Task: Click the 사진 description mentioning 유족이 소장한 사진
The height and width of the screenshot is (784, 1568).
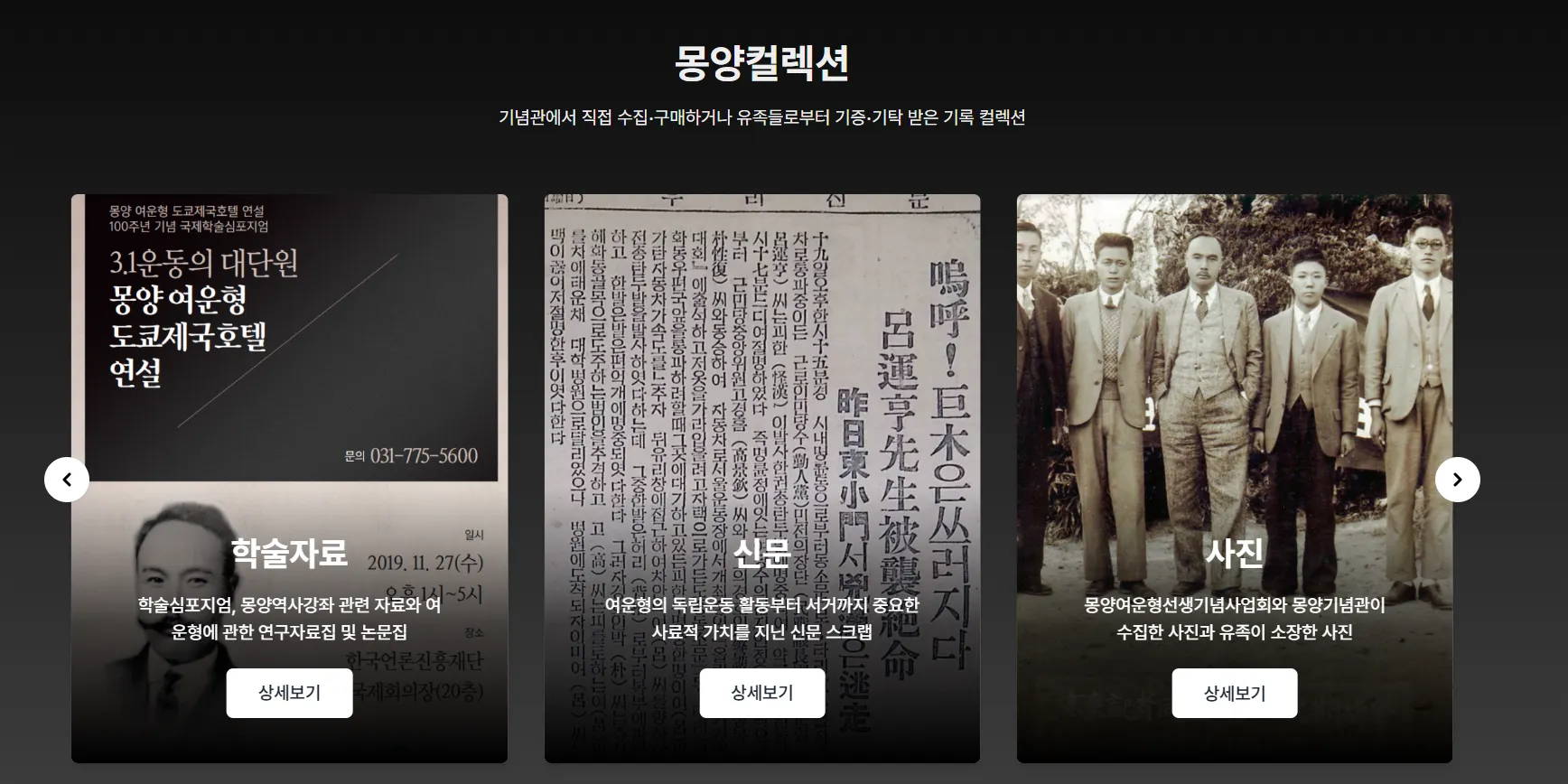Action: click(x=1235, y=618)
